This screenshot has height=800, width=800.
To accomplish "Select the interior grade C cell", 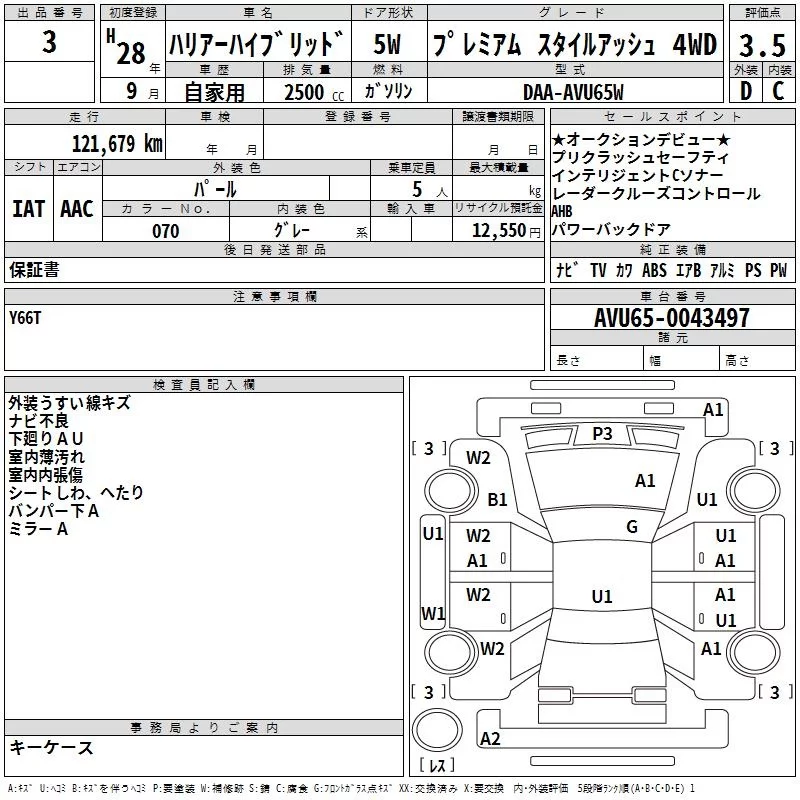I will click(x=777, y=91).
